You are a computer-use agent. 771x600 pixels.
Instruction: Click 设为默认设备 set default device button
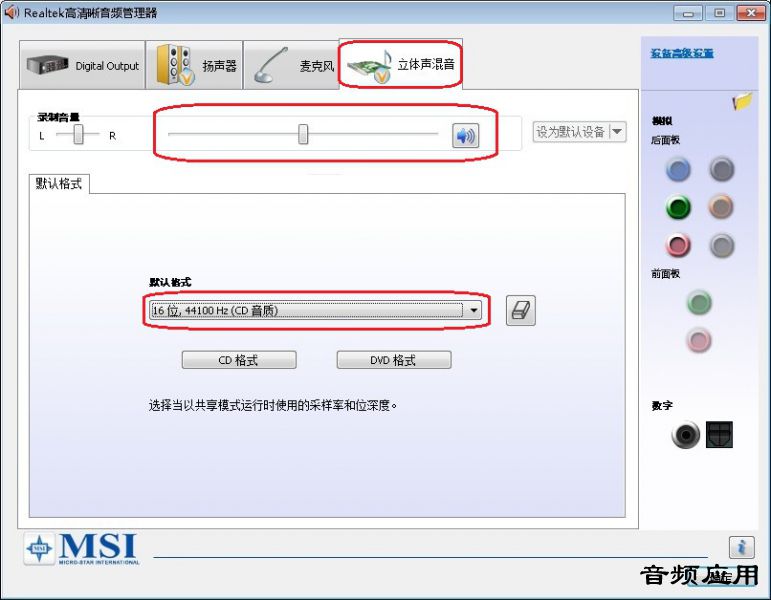570,132
